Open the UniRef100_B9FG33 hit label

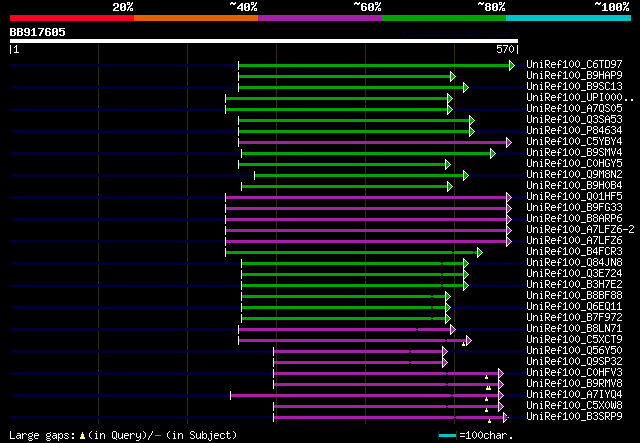coord(574,207)
